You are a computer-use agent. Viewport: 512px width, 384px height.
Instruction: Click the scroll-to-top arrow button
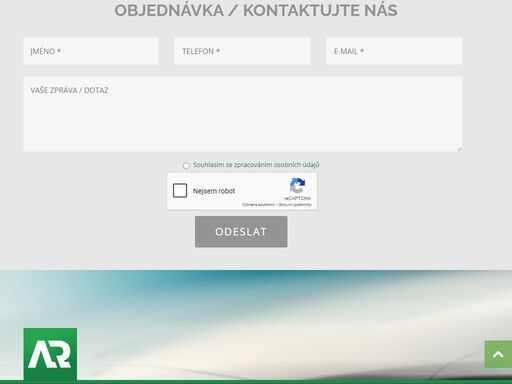pyautogui.click(x=498, y=354)
